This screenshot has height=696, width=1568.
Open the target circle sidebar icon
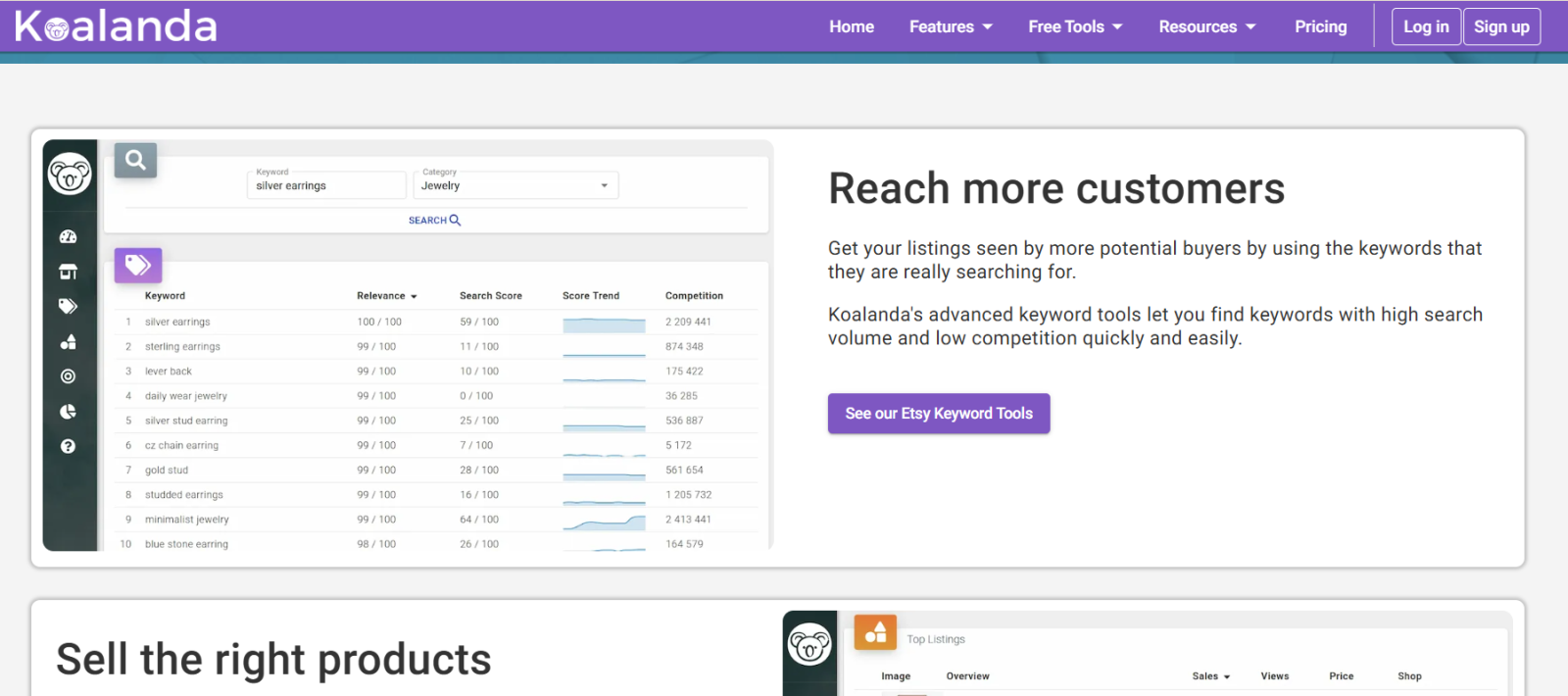pos(68,376)
